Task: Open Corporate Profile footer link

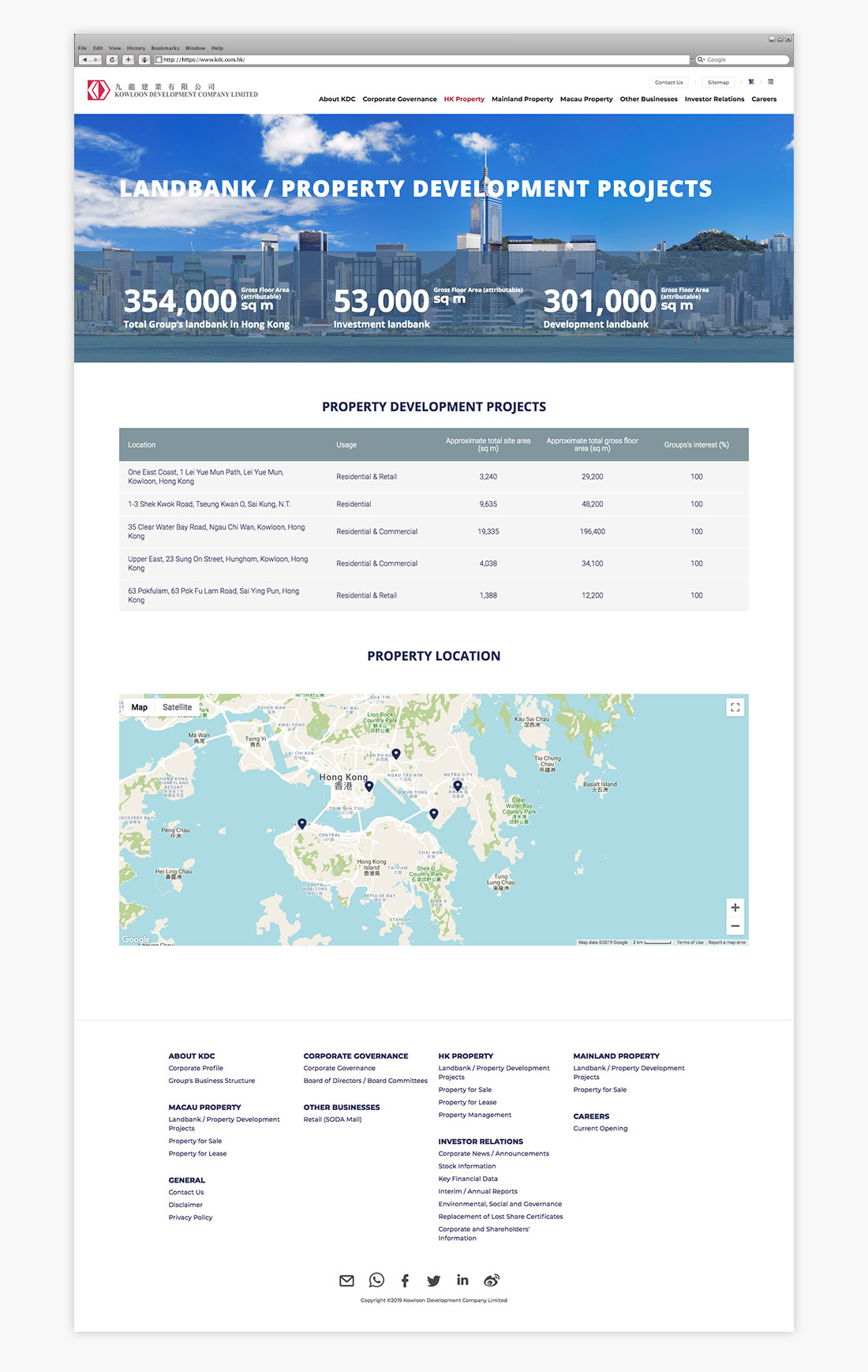Action: click(196, 1068)
